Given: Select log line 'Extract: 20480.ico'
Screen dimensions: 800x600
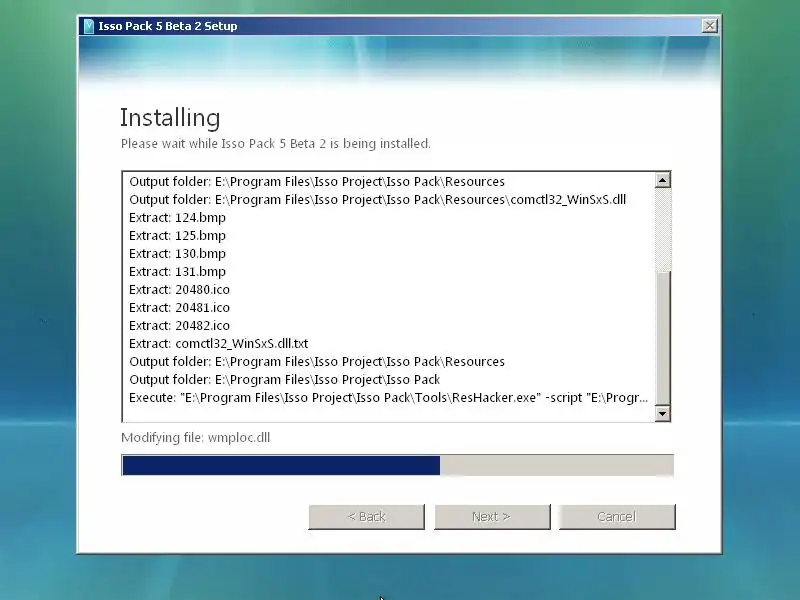Looking at the screenshot, I should tap(179, 290).
